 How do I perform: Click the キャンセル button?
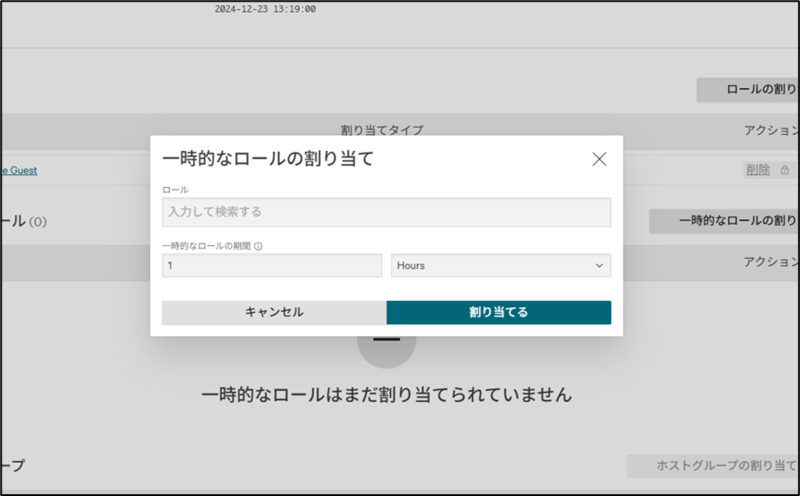pos(274,312)
